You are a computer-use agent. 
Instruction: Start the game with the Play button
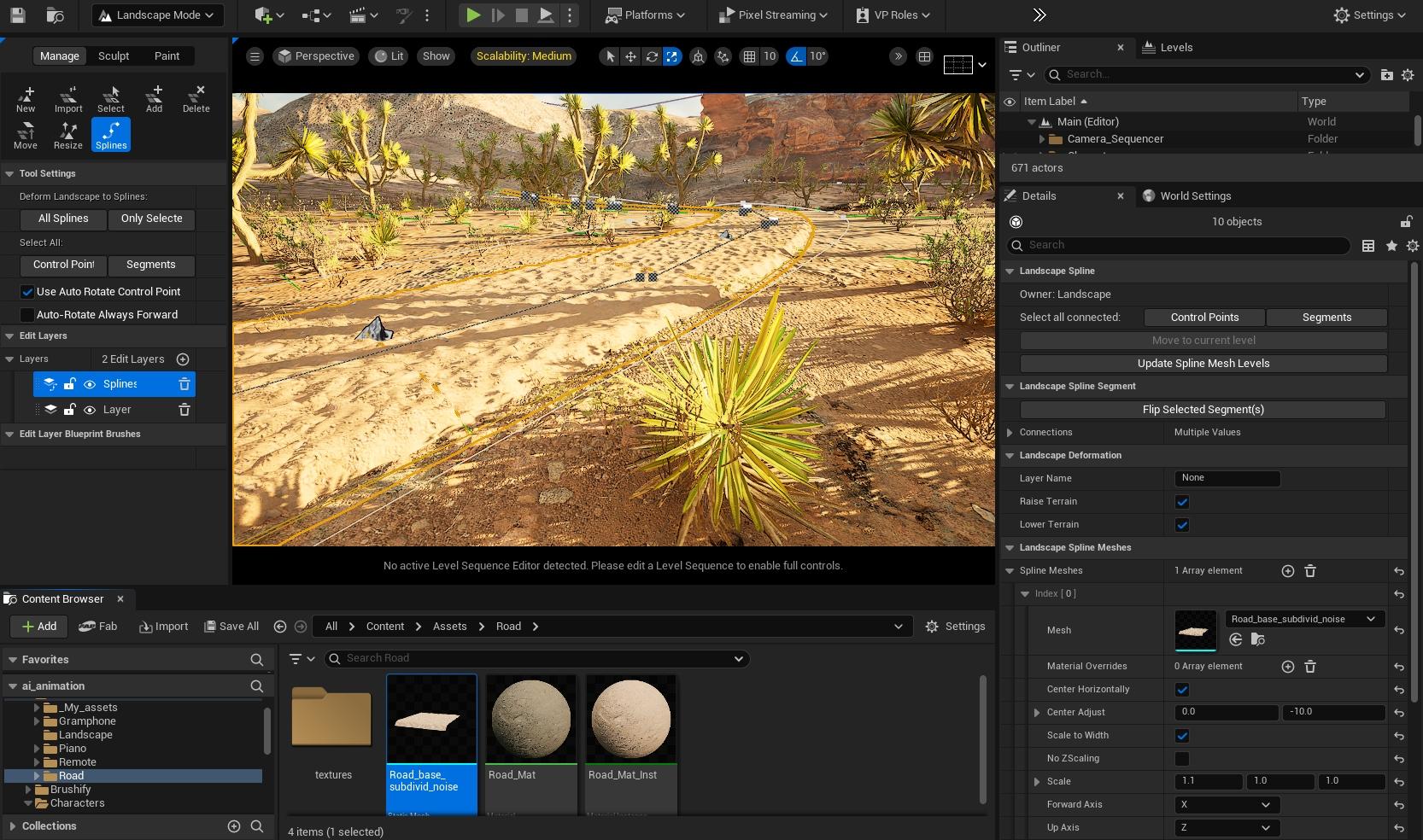coord(472,15)
